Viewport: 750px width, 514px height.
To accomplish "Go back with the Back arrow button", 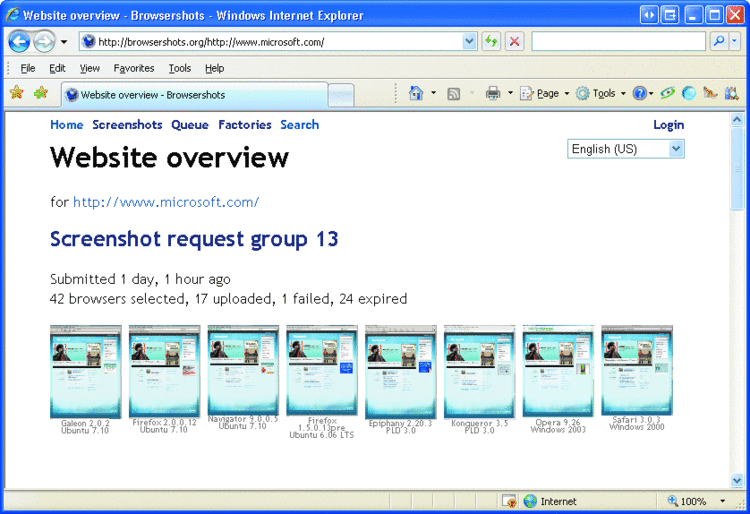I will (19, 42).
